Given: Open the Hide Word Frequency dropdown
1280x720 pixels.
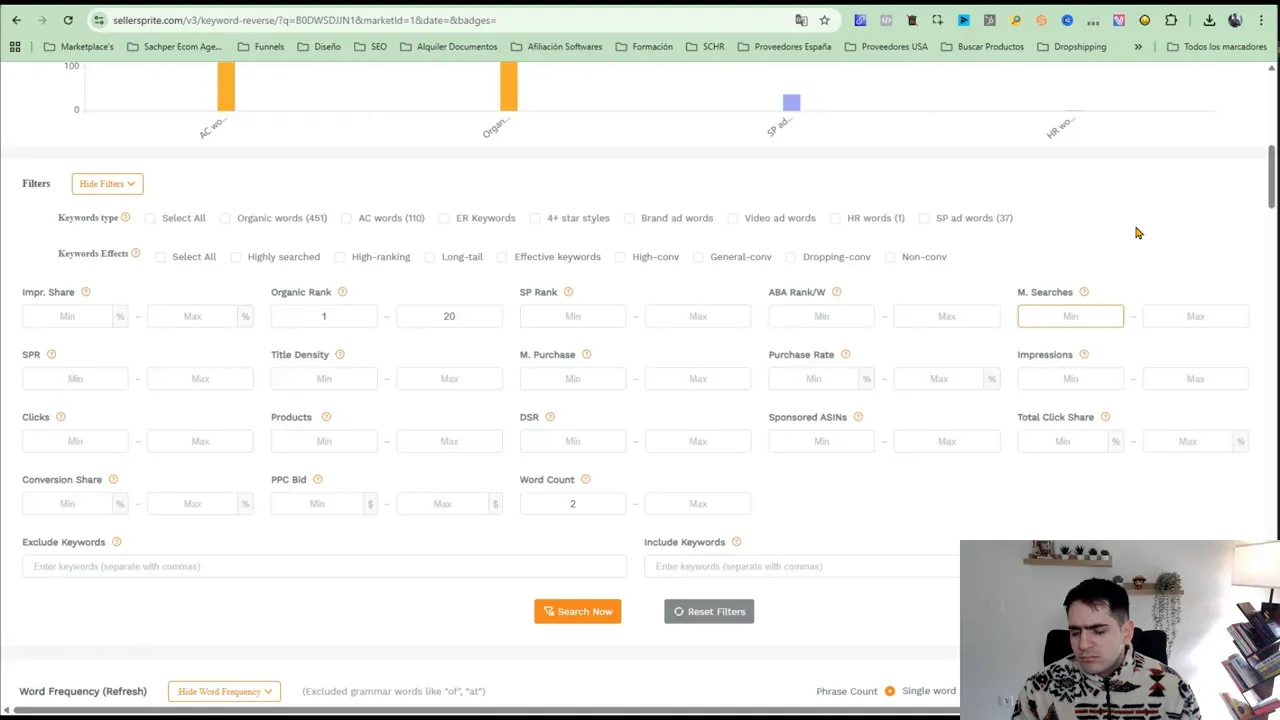Looking at the screenshot, I should 224,691.
